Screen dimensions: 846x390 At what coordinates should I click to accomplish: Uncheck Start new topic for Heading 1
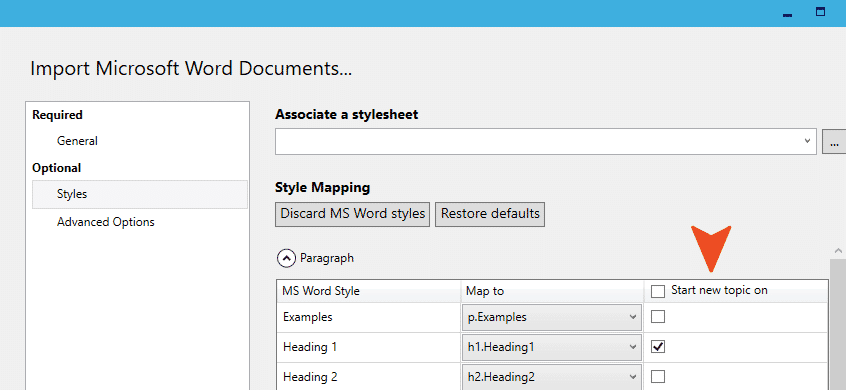(x=658, y=347)
